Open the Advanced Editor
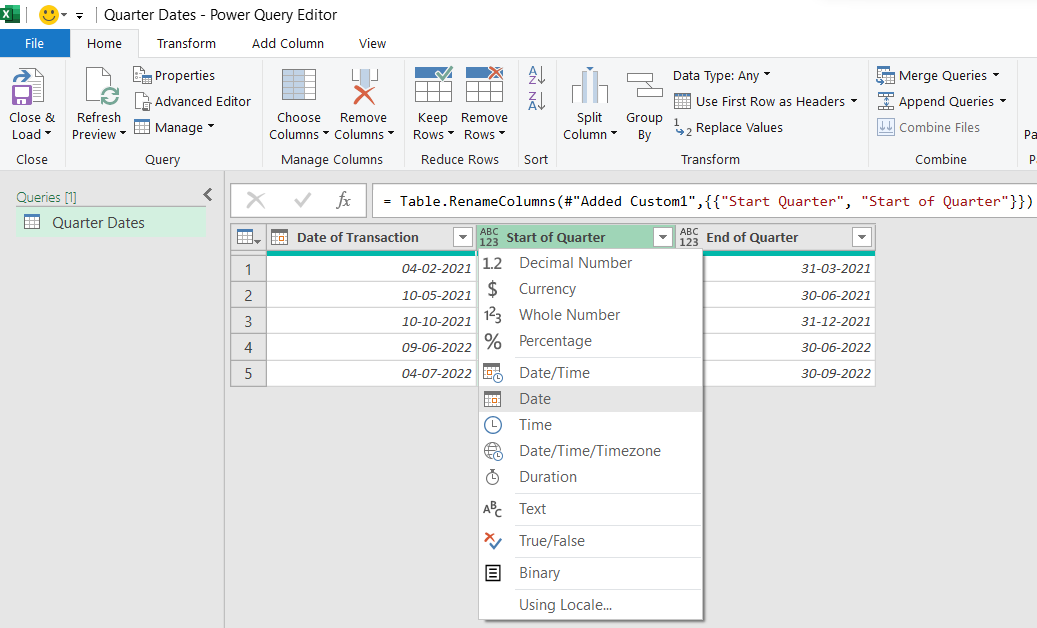The image size is (1037, 628). 192,101
